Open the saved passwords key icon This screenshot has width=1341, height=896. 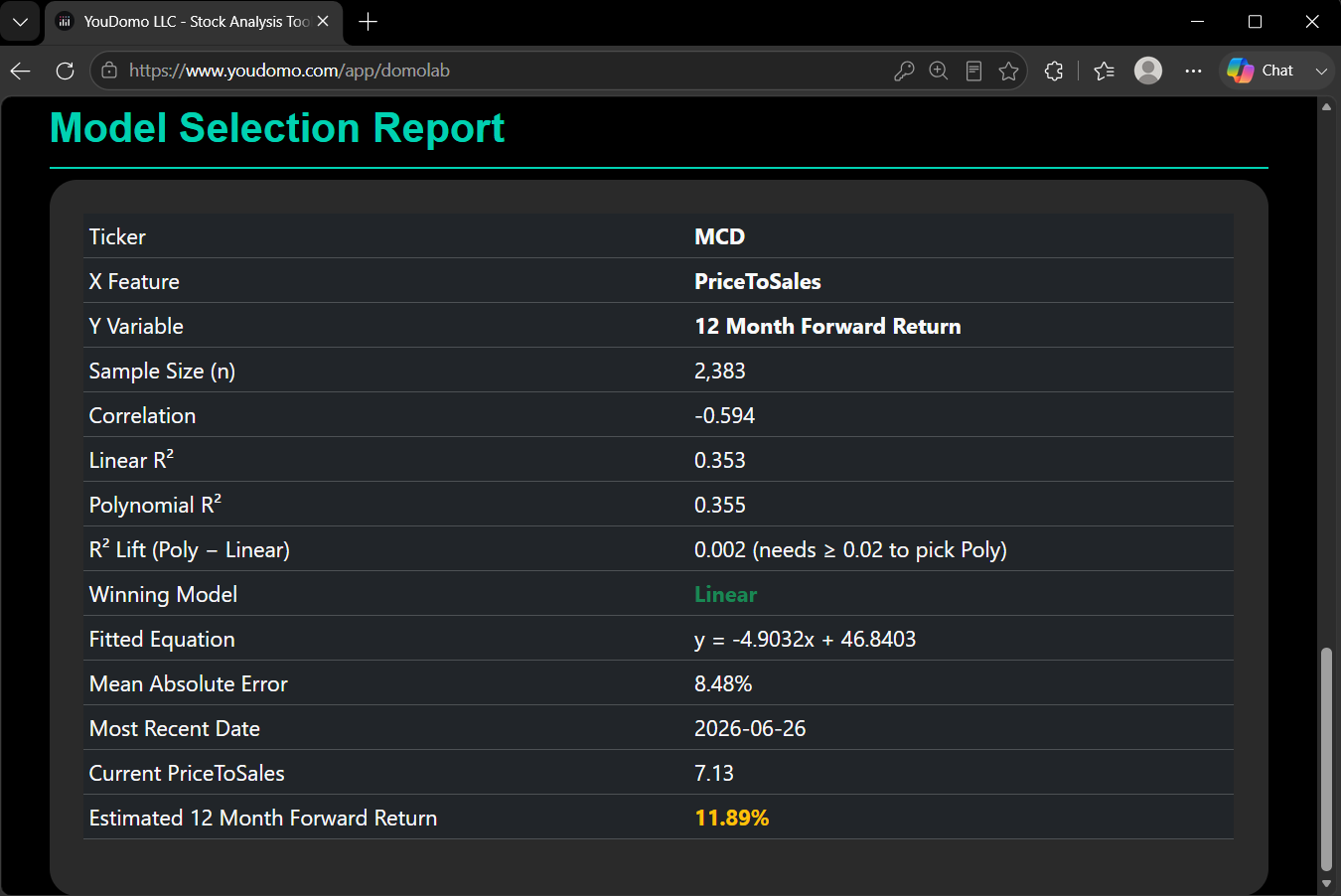903,71
